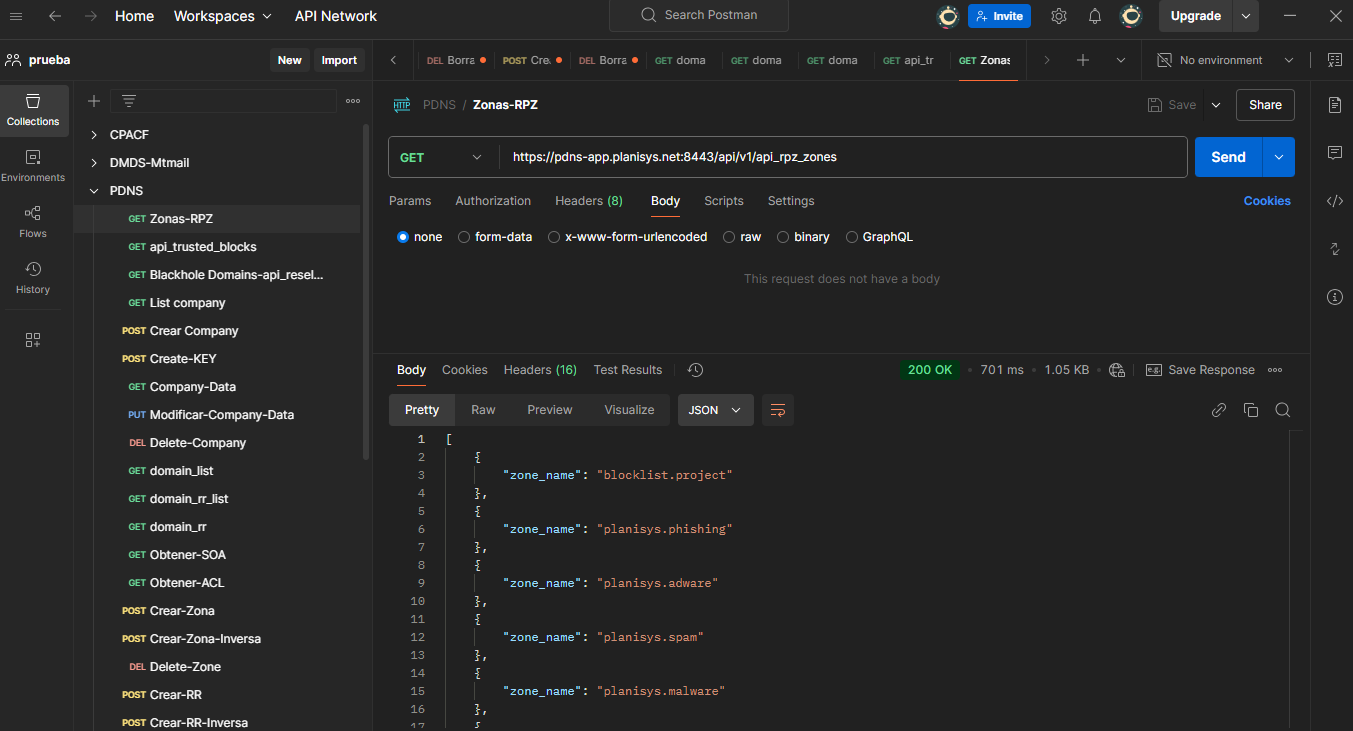
Task: Switch to the Test Results tab
Action: tap(628, 370)
